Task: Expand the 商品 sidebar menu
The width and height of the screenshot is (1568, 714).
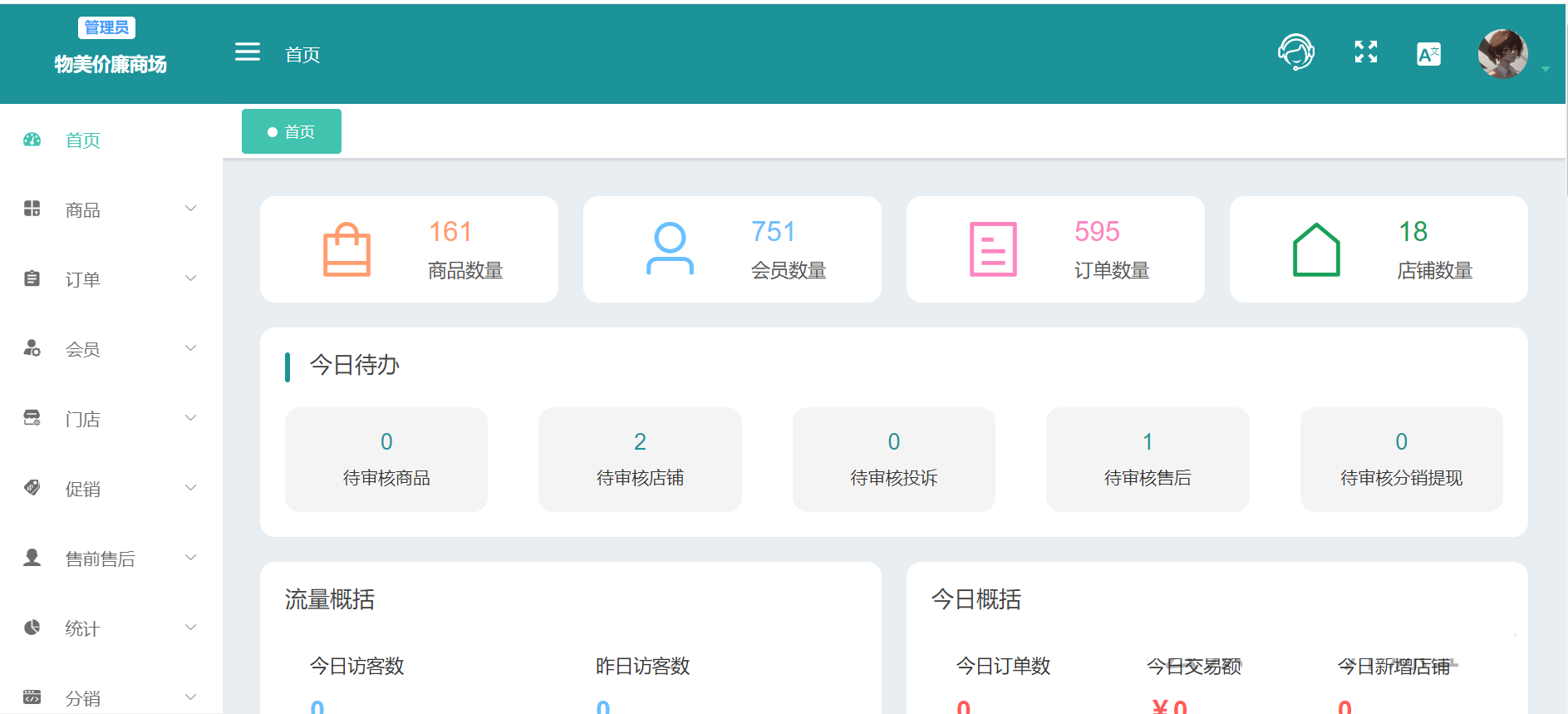Action: [x=110, y=209]
